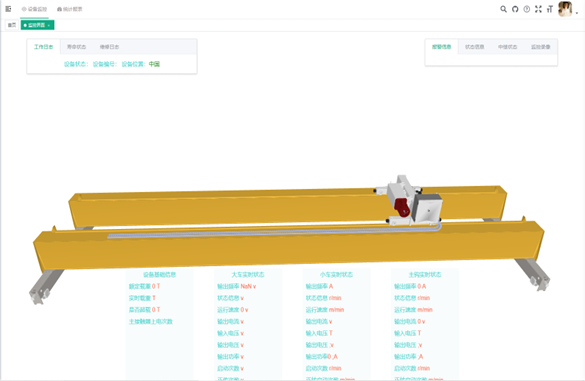
Task: Click the question-mark help icon
Action: tap(526, 9)
